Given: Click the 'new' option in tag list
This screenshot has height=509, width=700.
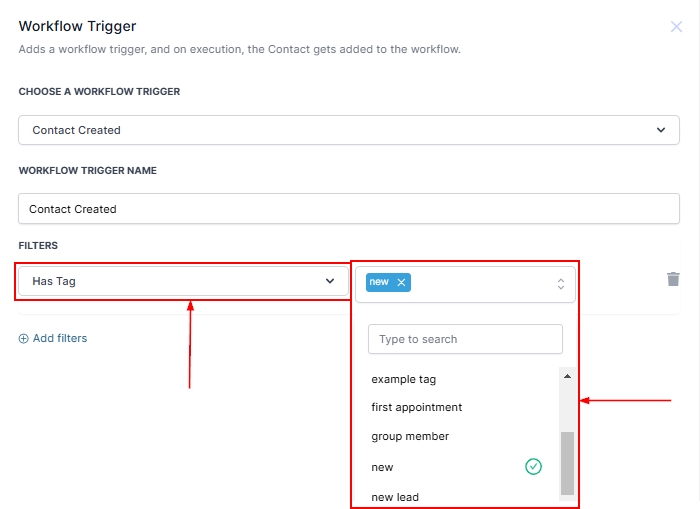Looking at the screenshot, I should tap(383, 467).
